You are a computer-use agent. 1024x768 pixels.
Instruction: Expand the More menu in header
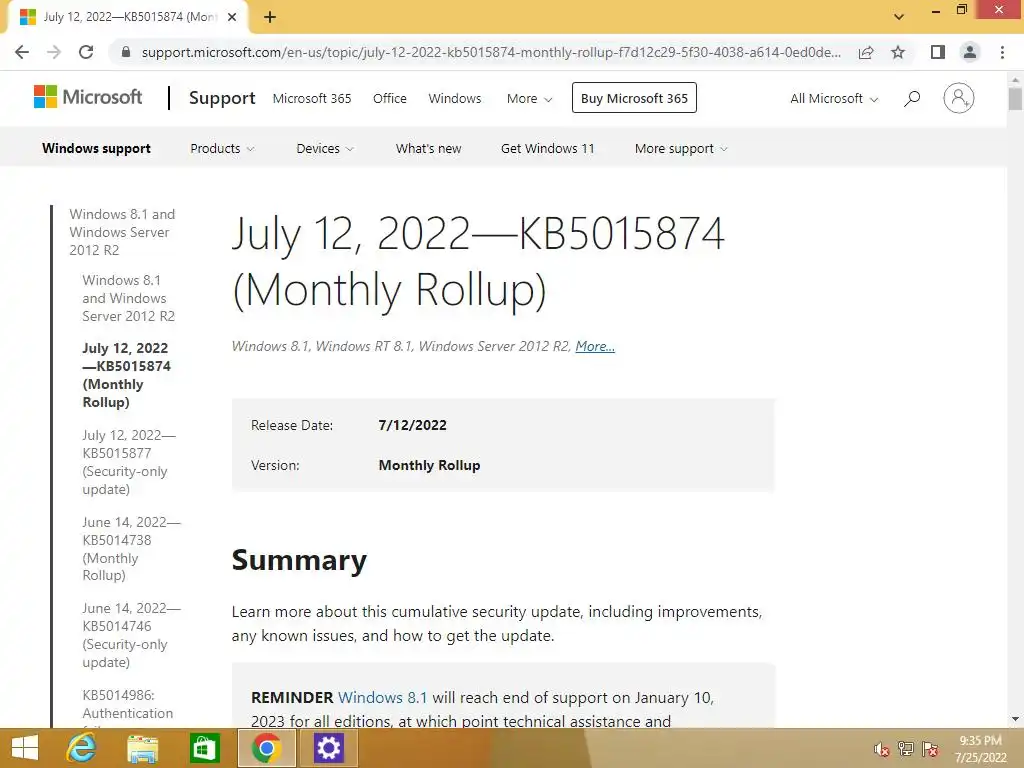click(530, 99)
